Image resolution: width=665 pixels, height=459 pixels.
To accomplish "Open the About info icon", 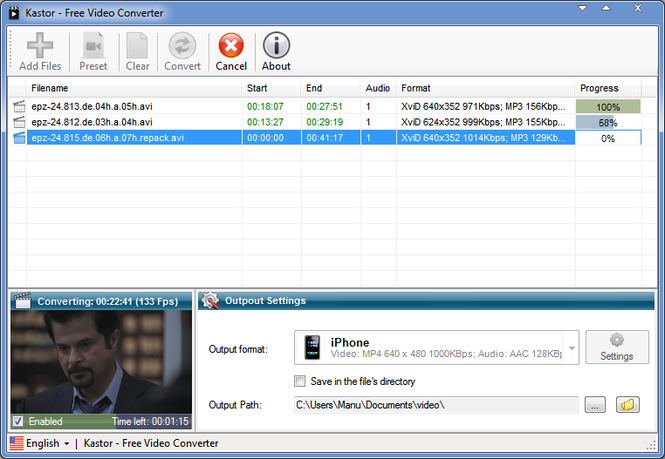I will [x=276, y=45].
